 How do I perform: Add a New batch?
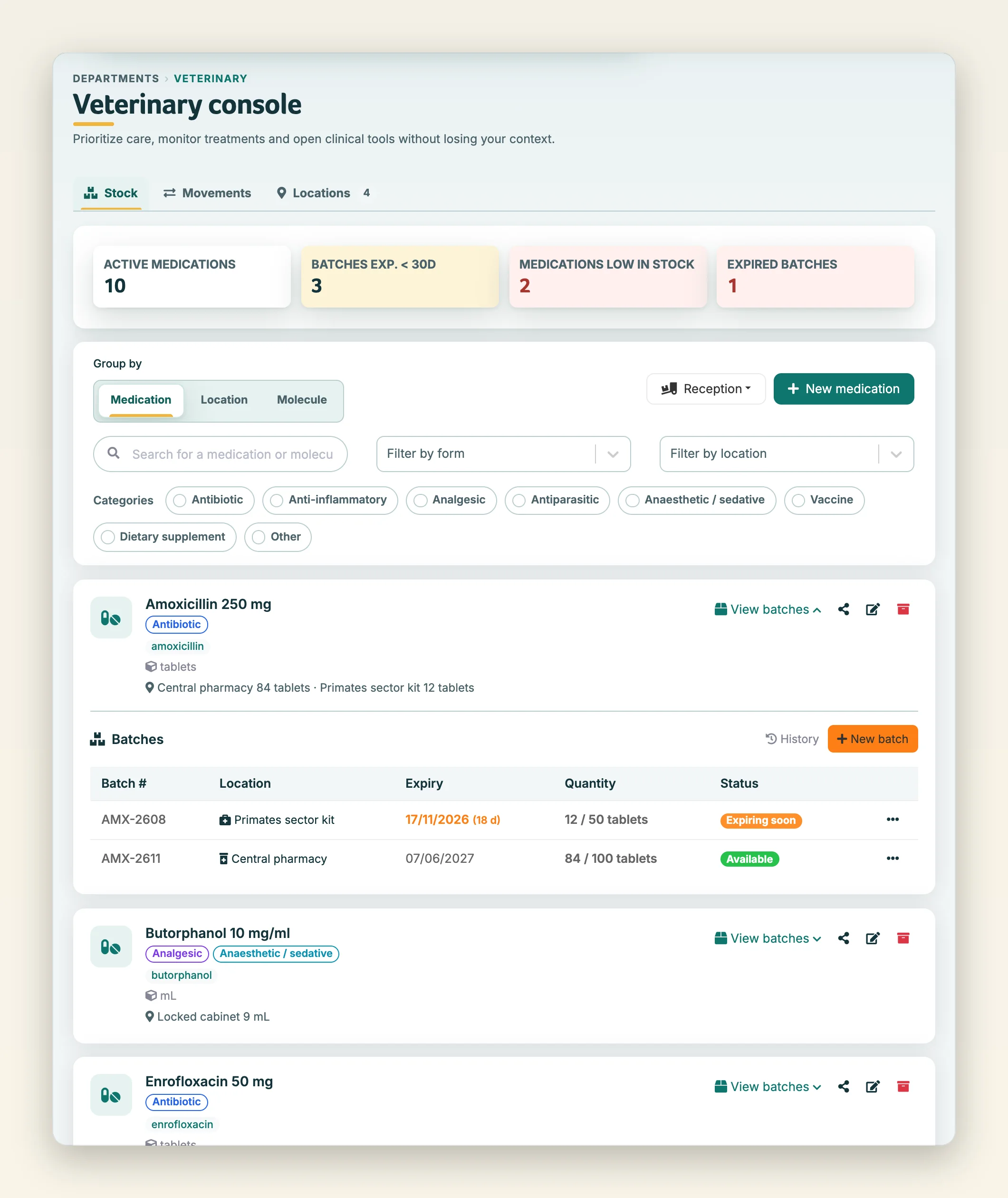coord(872,739)
